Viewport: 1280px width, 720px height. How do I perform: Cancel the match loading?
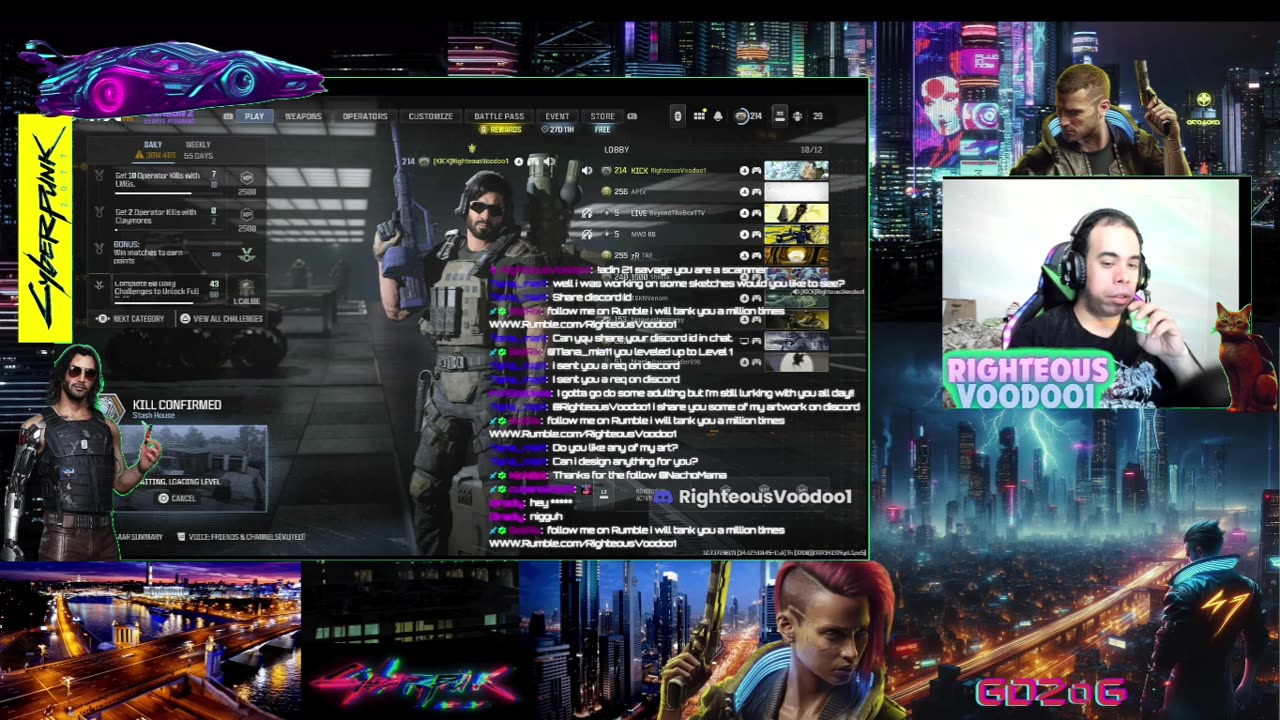point(177,498)
